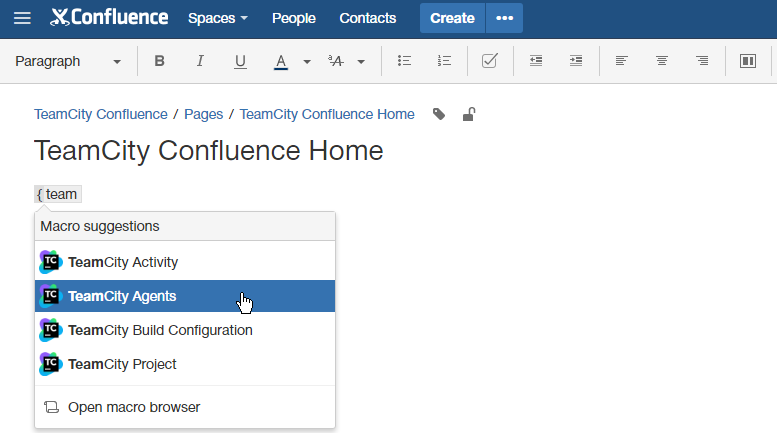This screenshot has height=433, width=777.
Task: Expand the text color picker arrow
Action: [307, 61]
